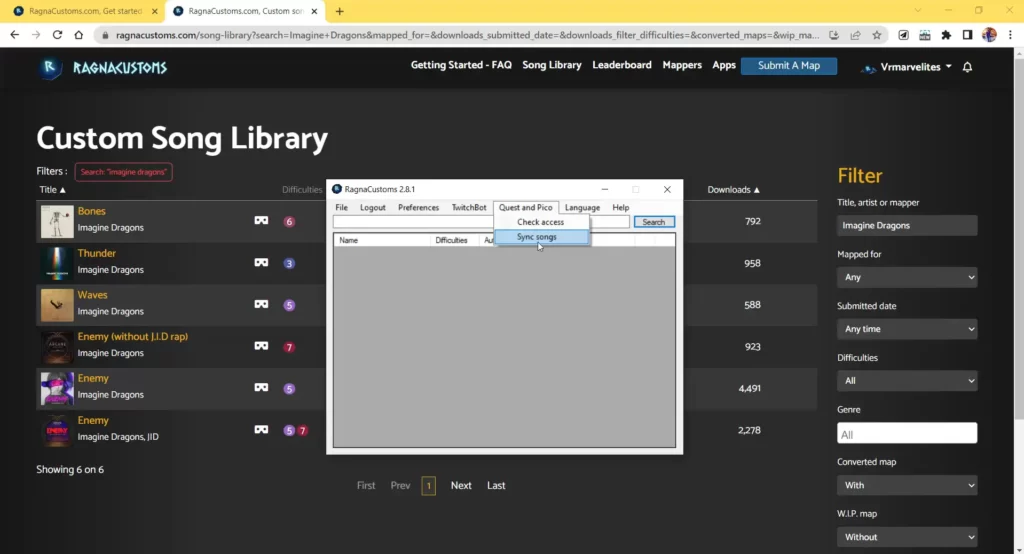Viewport: 1024px width, 554px height.
Task: Go to Next page of results
Action: tap(461, 485)
